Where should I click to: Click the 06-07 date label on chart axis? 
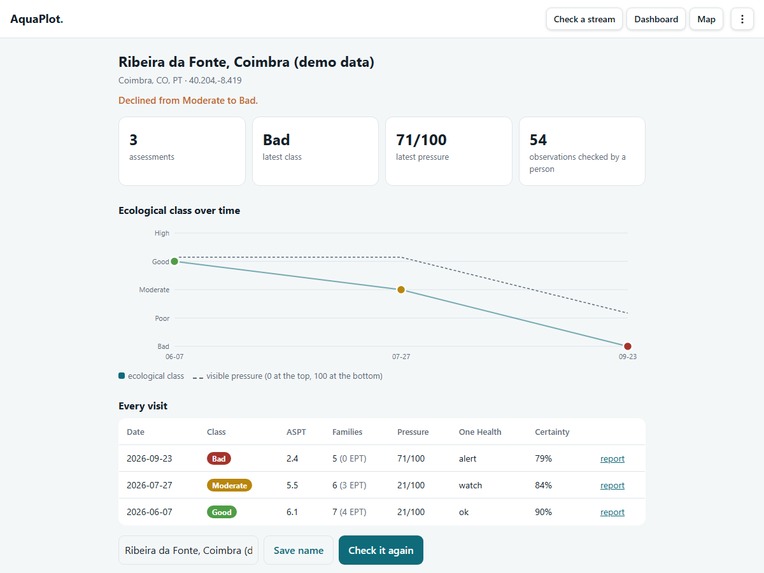pos(174,357)
